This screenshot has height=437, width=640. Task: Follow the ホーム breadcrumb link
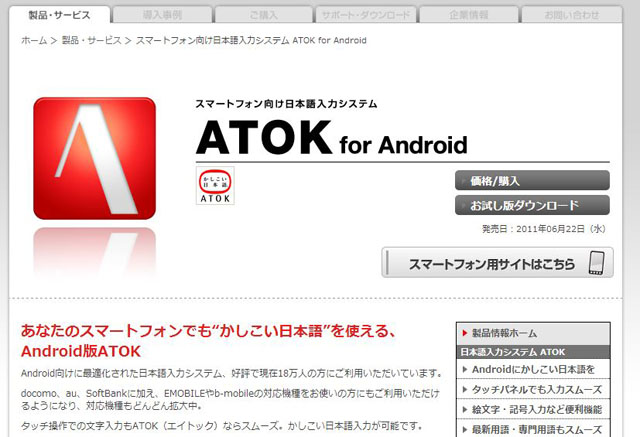click(x=34, y=40)
